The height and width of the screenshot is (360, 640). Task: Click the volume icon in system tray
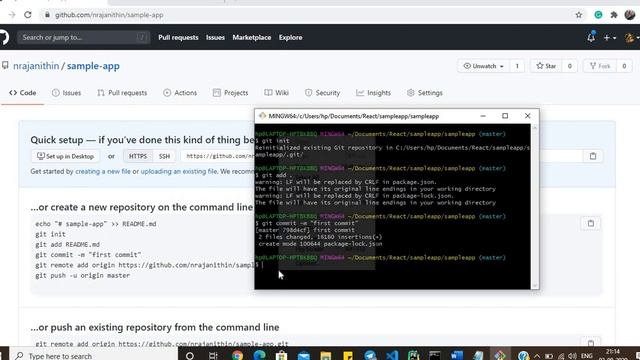click(572, 356)
